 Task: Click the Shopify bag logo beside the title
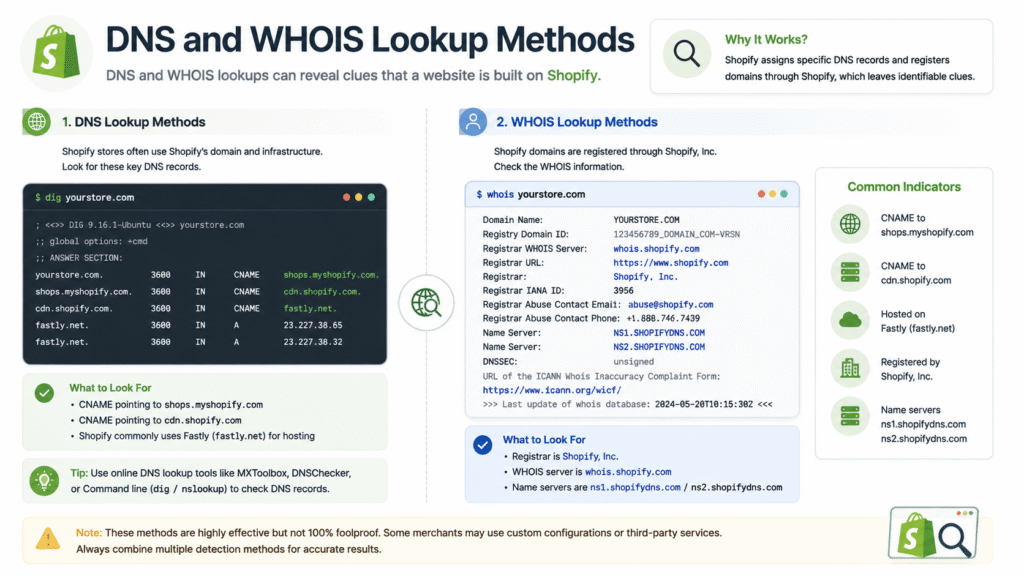tap(57, 53)
